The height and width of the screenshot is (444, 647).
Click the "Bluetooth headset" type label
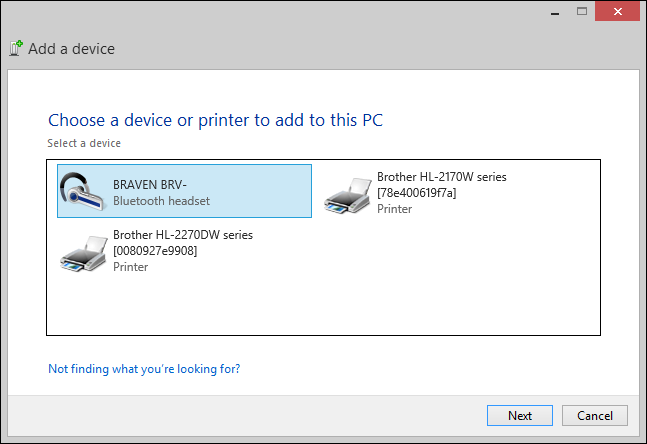tap(161, 201)
